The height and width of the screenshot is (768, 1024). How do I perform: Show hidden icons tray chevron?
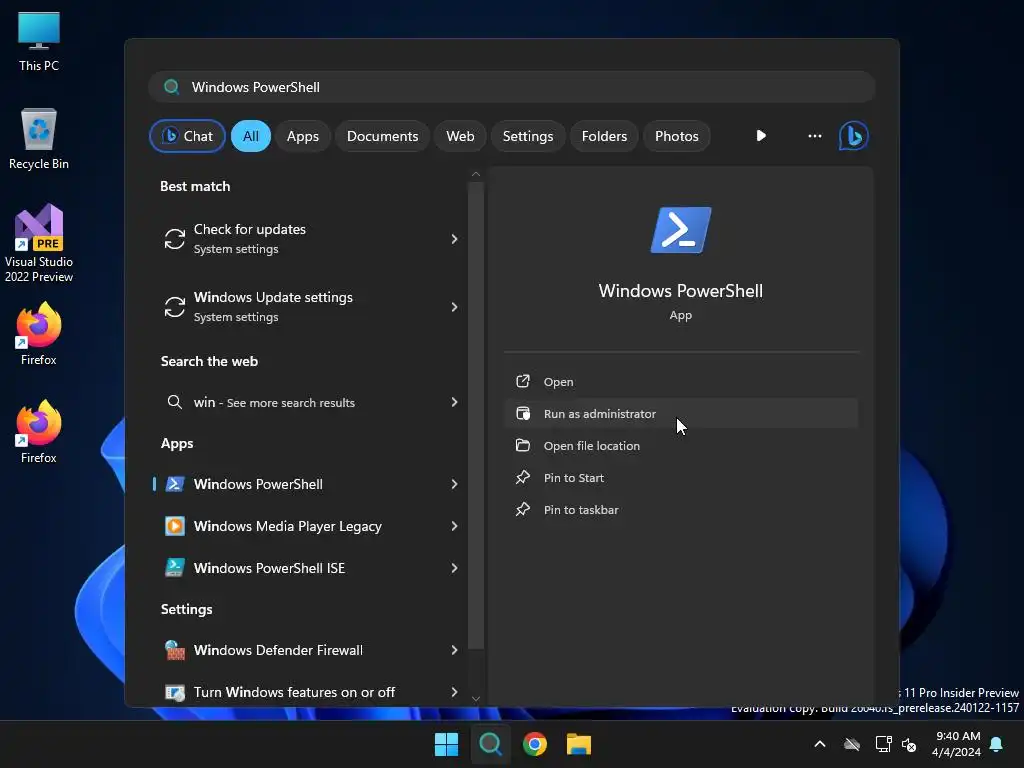point(820,744)
